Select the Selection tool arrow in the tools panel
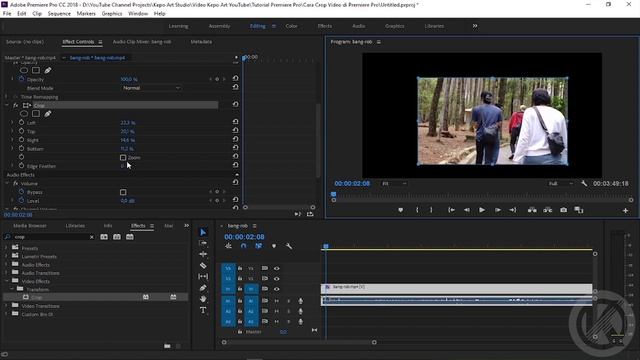 [203, 232]
